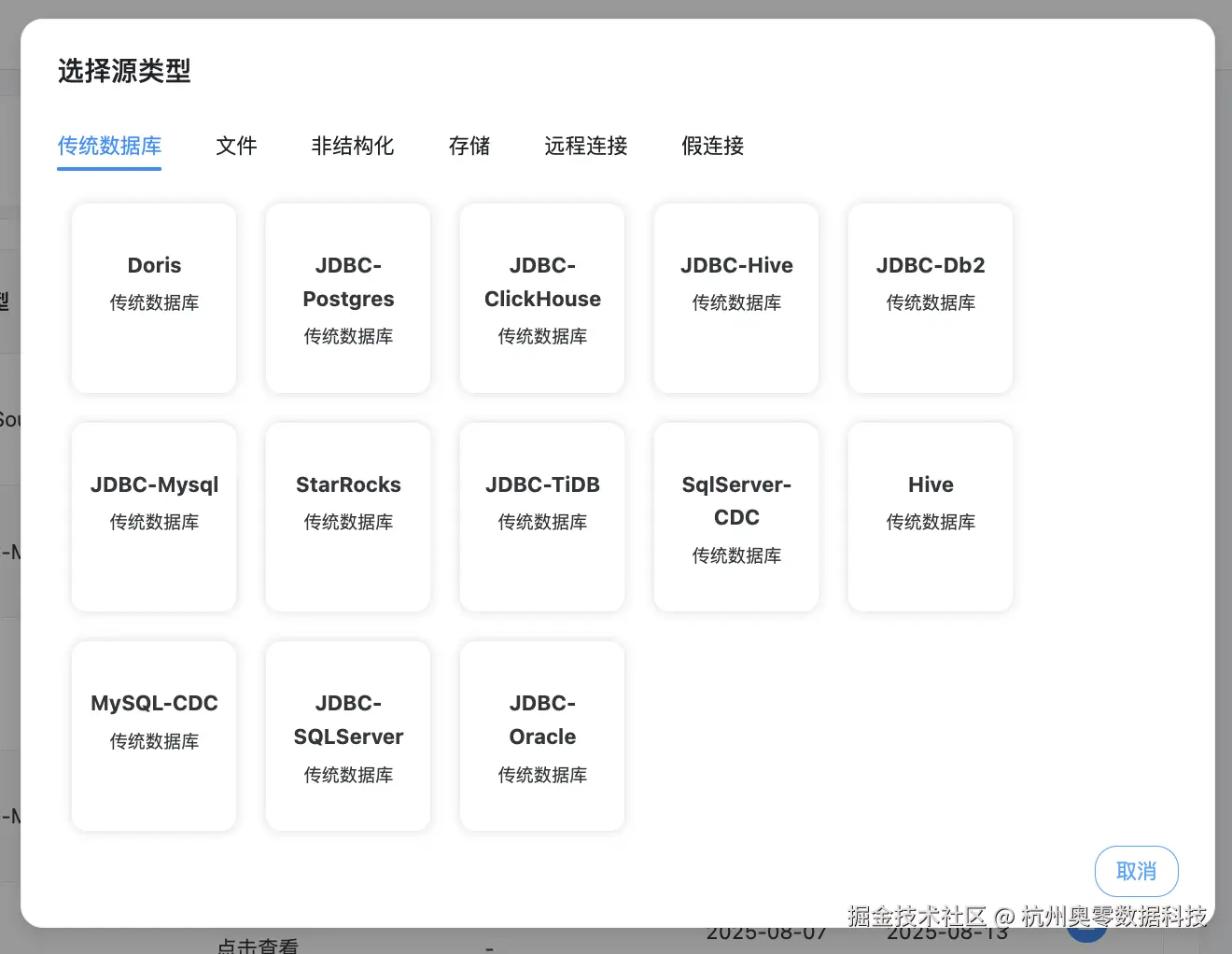This screenshot has height=954, width=1232.
Task: Pick the JDBC-SQLServer source card
Action: tap(348, 737)
